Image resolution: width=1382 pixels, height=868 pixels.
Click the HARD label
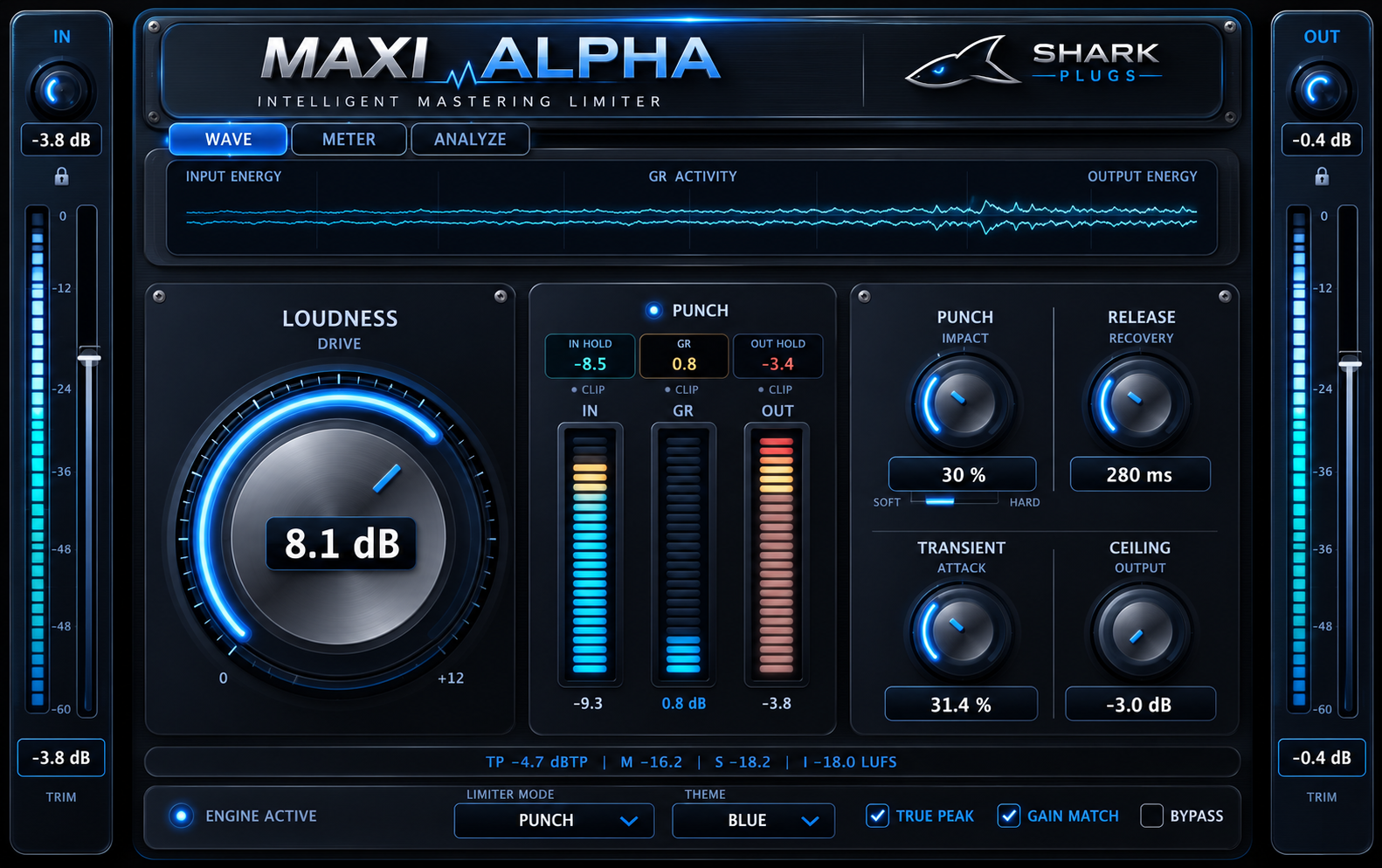point(1025,502)
